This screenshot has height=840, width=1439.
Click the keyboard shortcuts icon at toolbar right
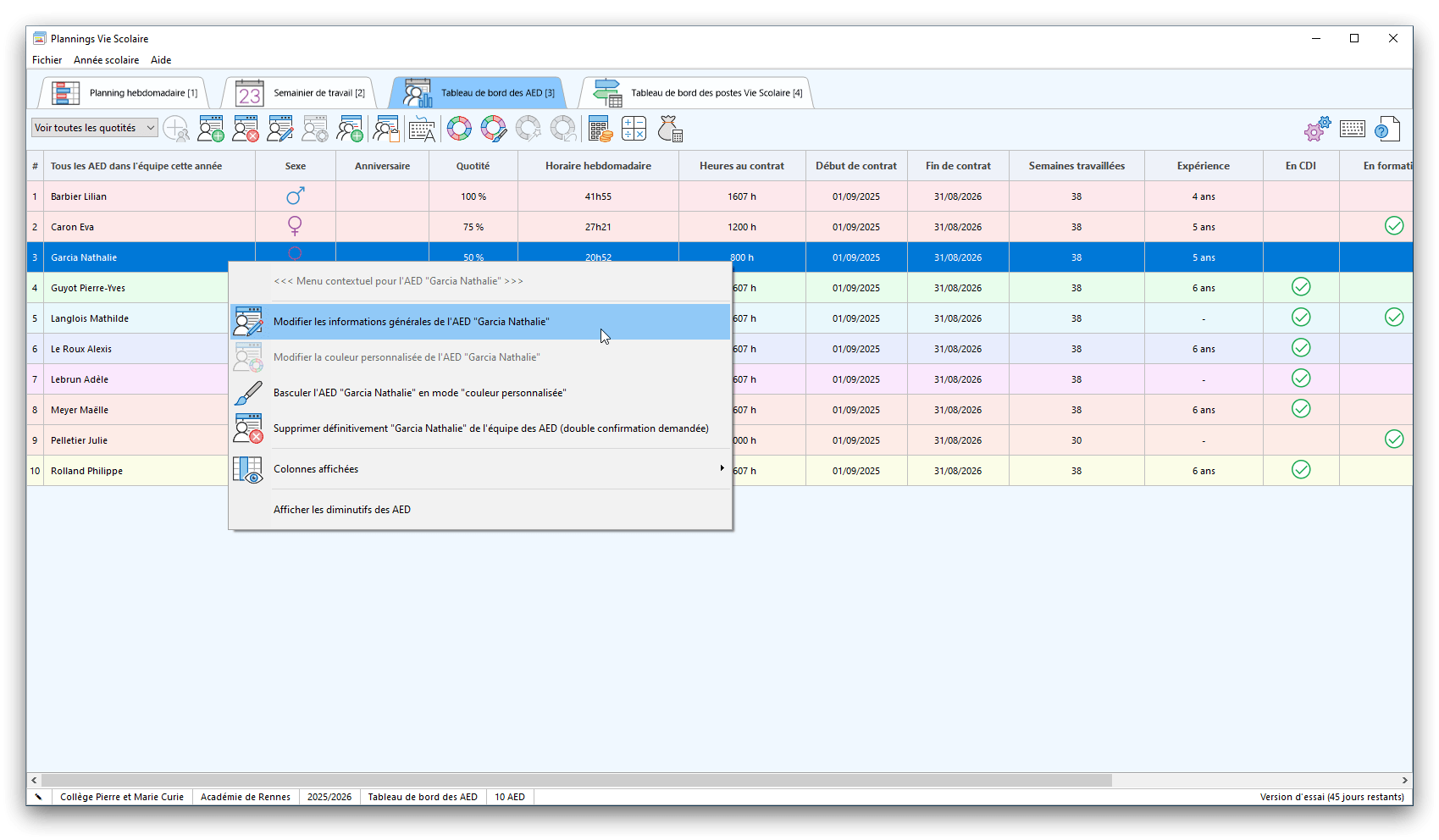[x=1352, y=129]
